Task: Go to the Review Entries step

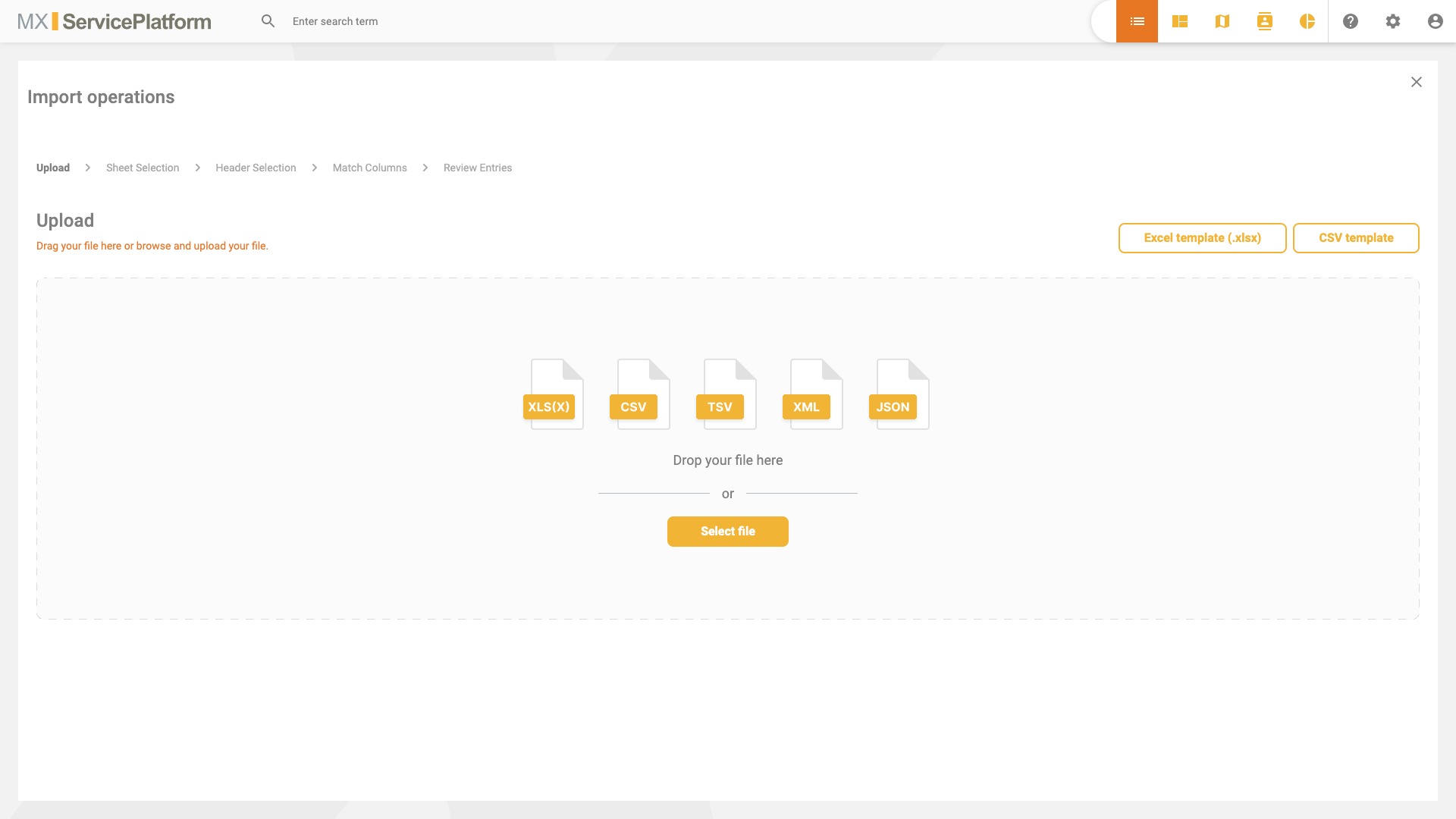Action: [x=478, y=168]
